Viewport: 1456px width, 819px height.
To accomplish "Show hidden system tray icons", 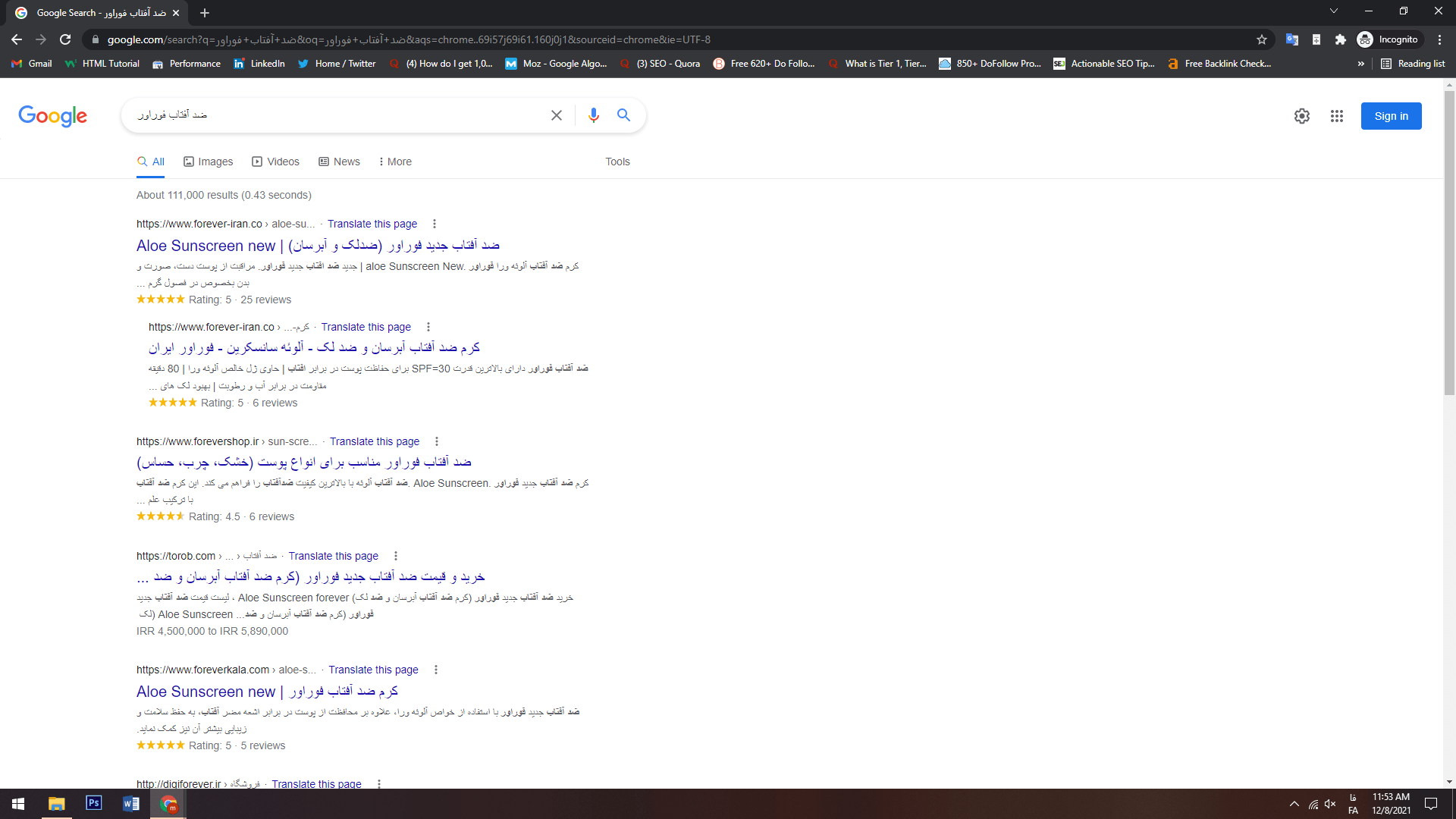I will [x=1294, y=804].
